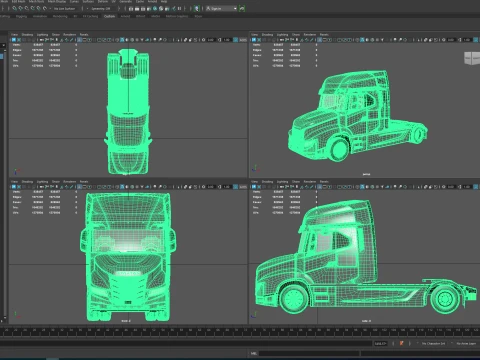Open Shading menu in top view panel
This screenshot has height=360, width=480.
[x=27, y=34]
